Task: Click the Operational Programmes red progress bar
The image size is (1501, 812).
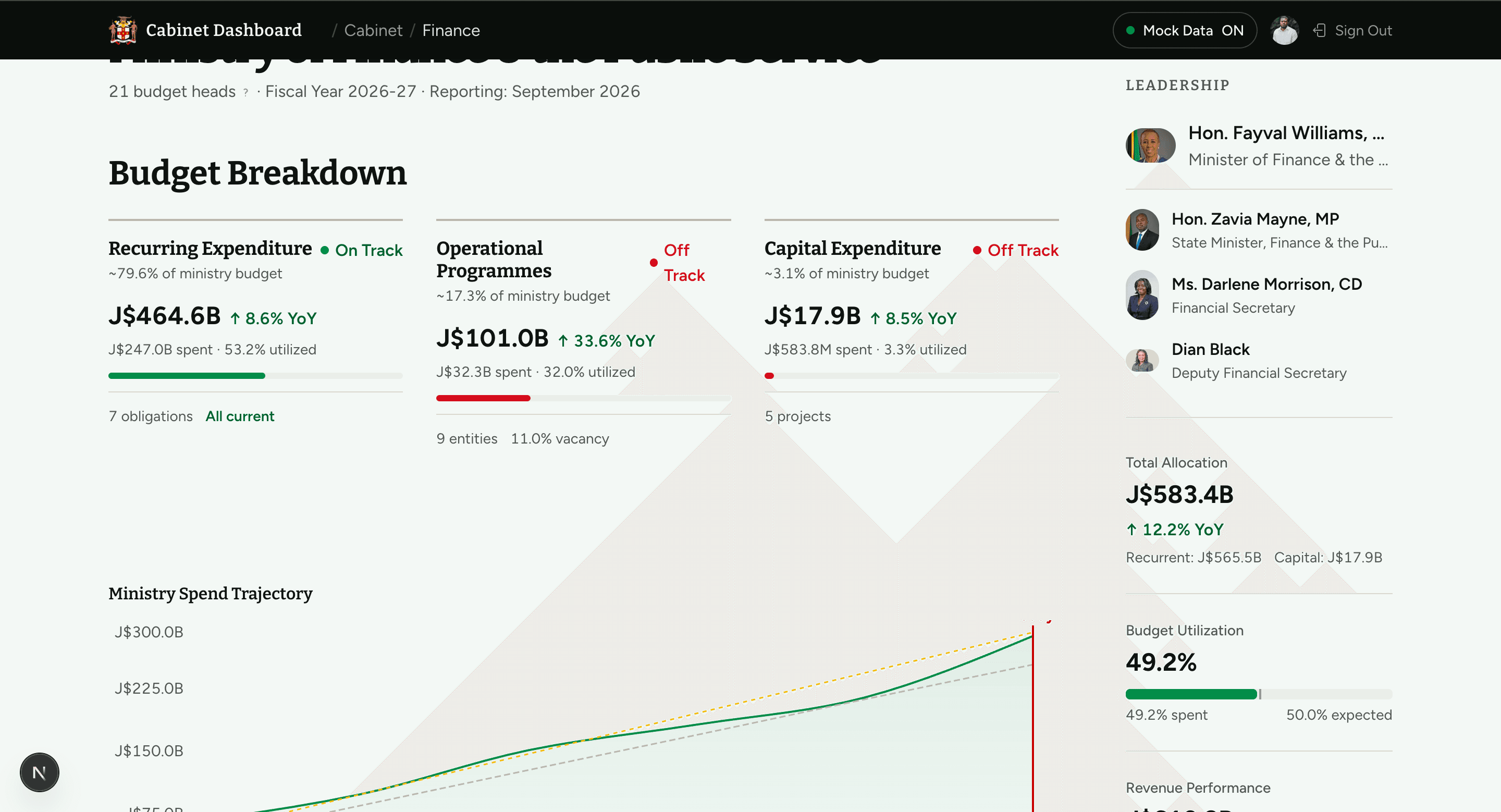Action: coord(583,398)
